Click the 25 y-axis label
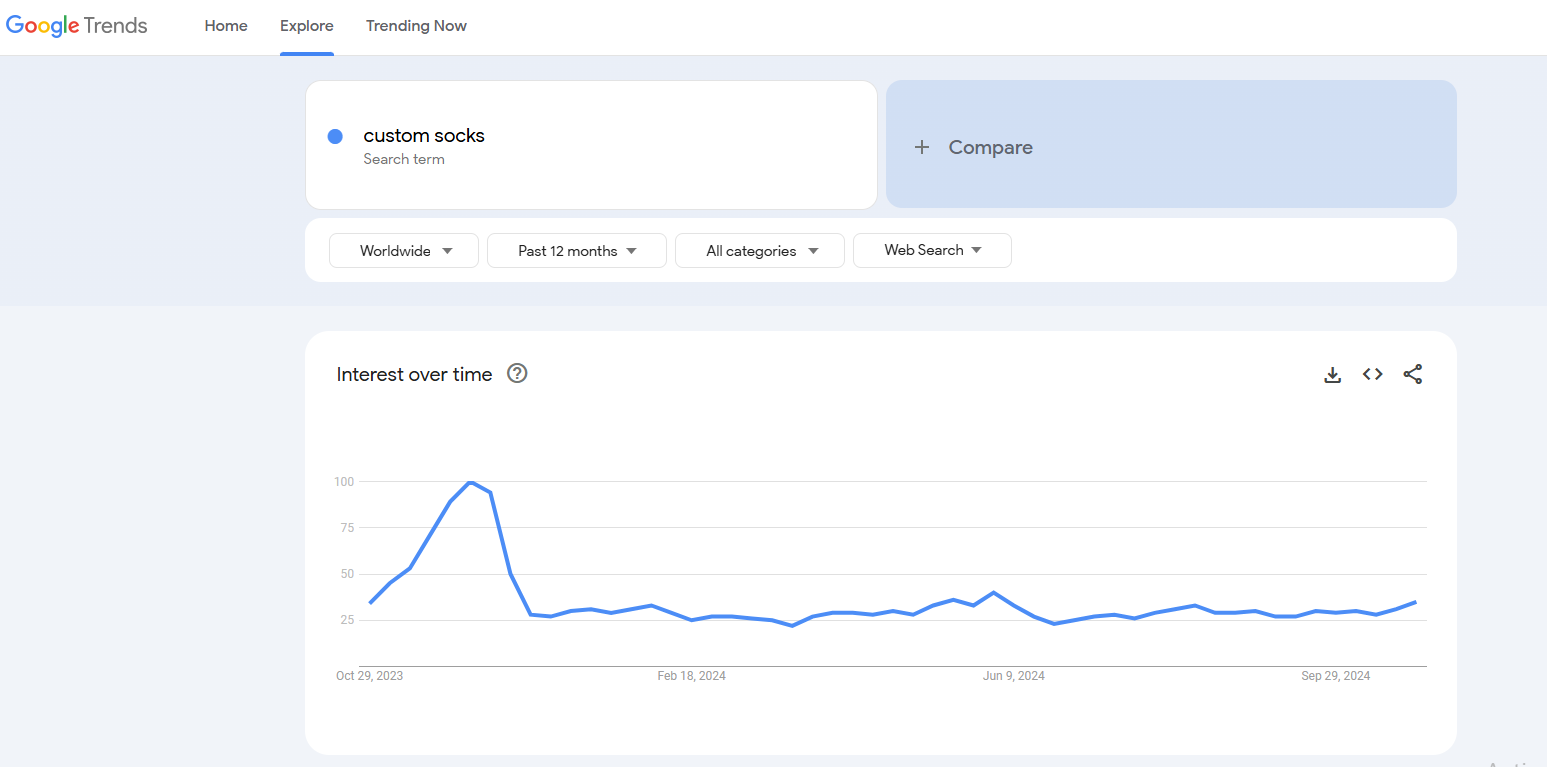The height and width of the screenshot is (767, 1547). coord(347,620)
